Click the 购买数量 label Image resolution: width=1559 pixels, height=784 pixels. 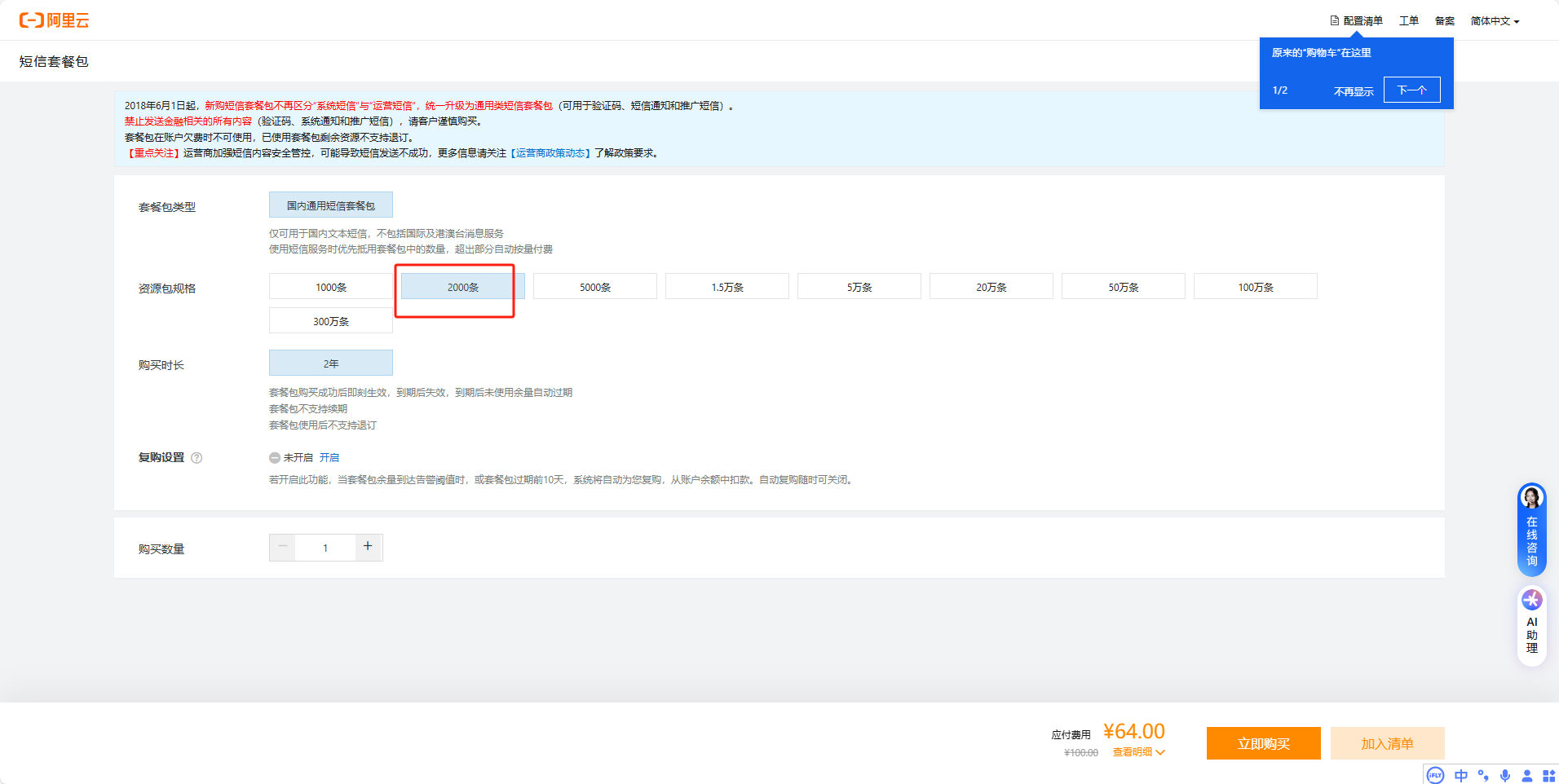pos(161,549)
